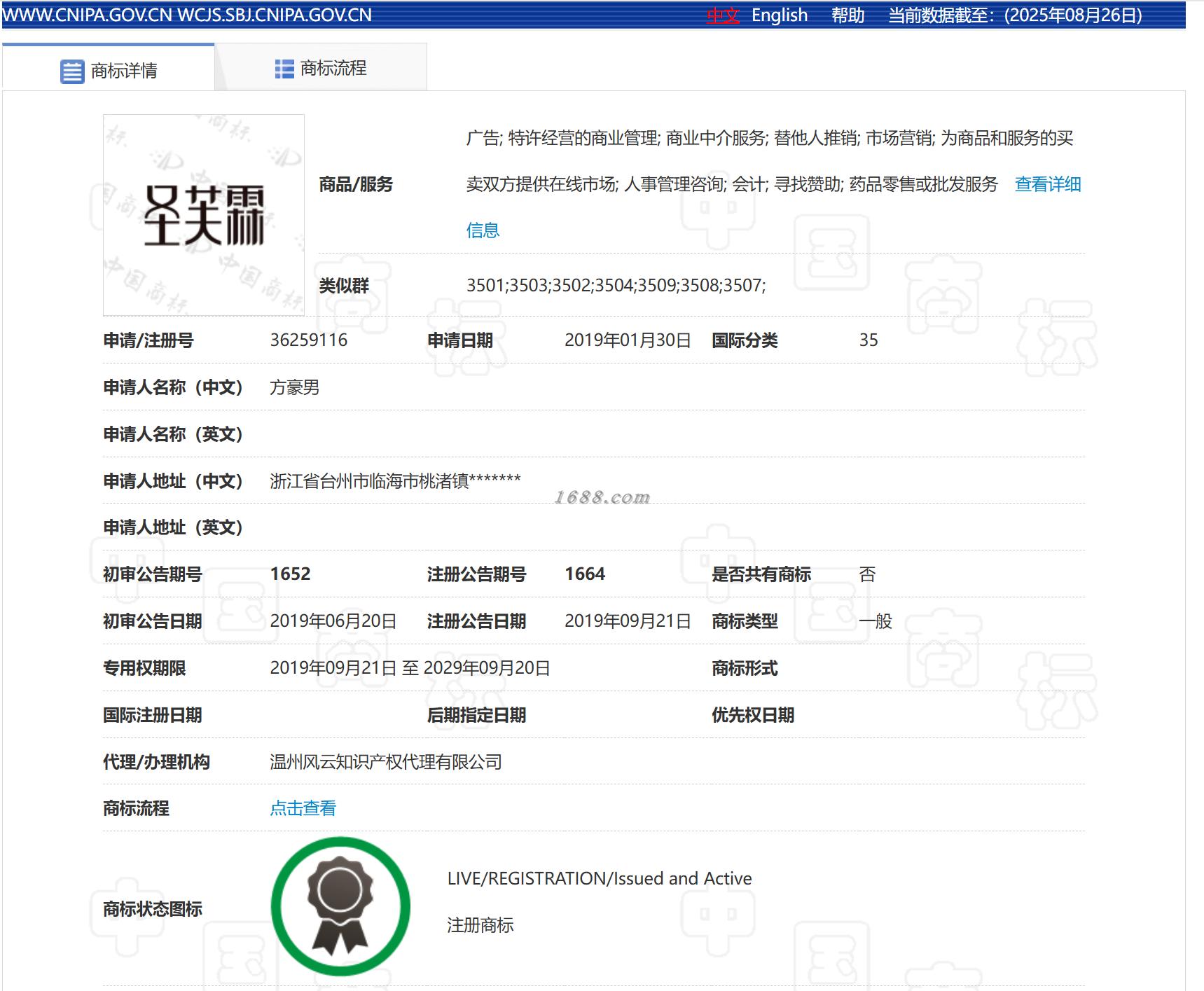Click the green registered trademark status badge
Image resolution: width=1204 pixels, height=991 pixels.
pyautogui.click(x=340, y=906)
